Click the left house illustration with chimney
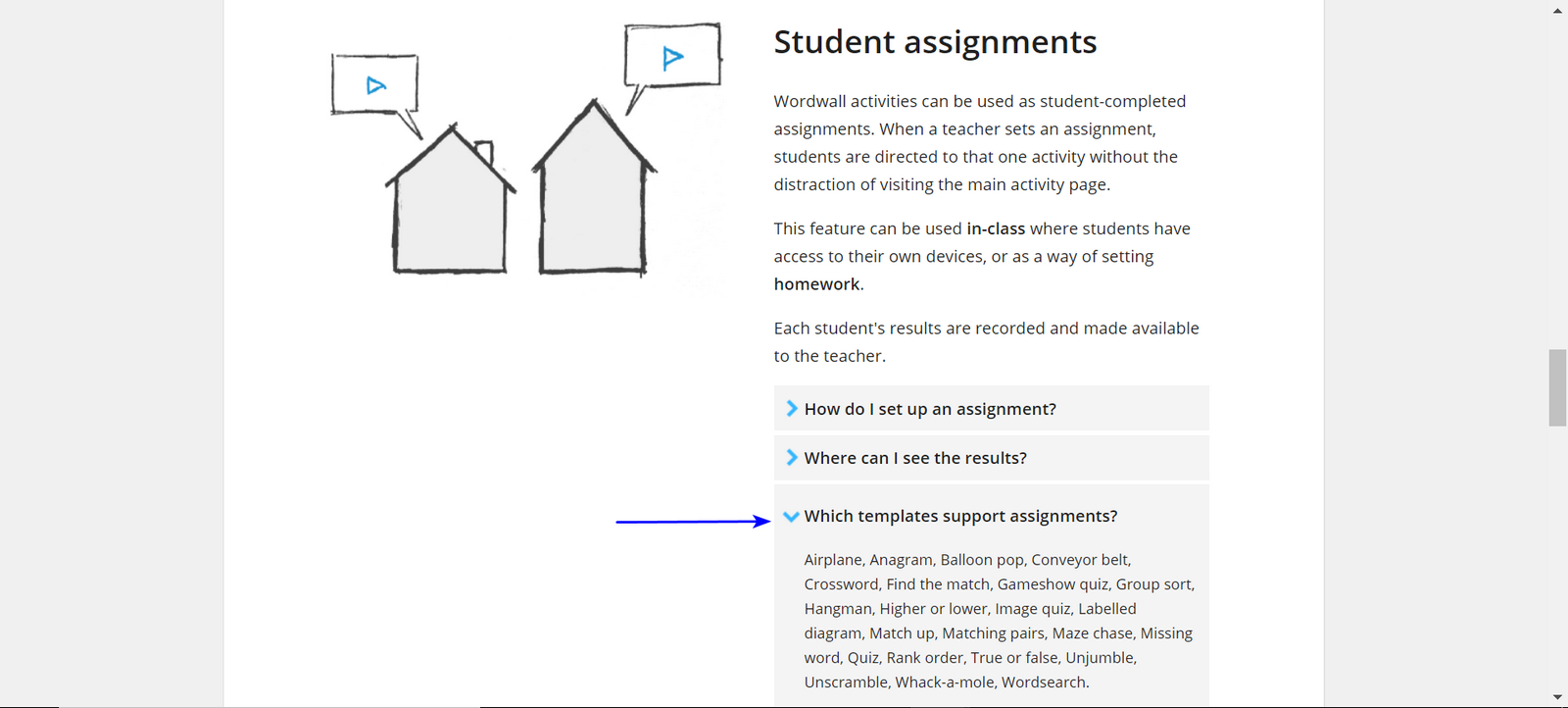This screenshot has width=1568, height=708. pyautogui.click(x=450, y=199)
